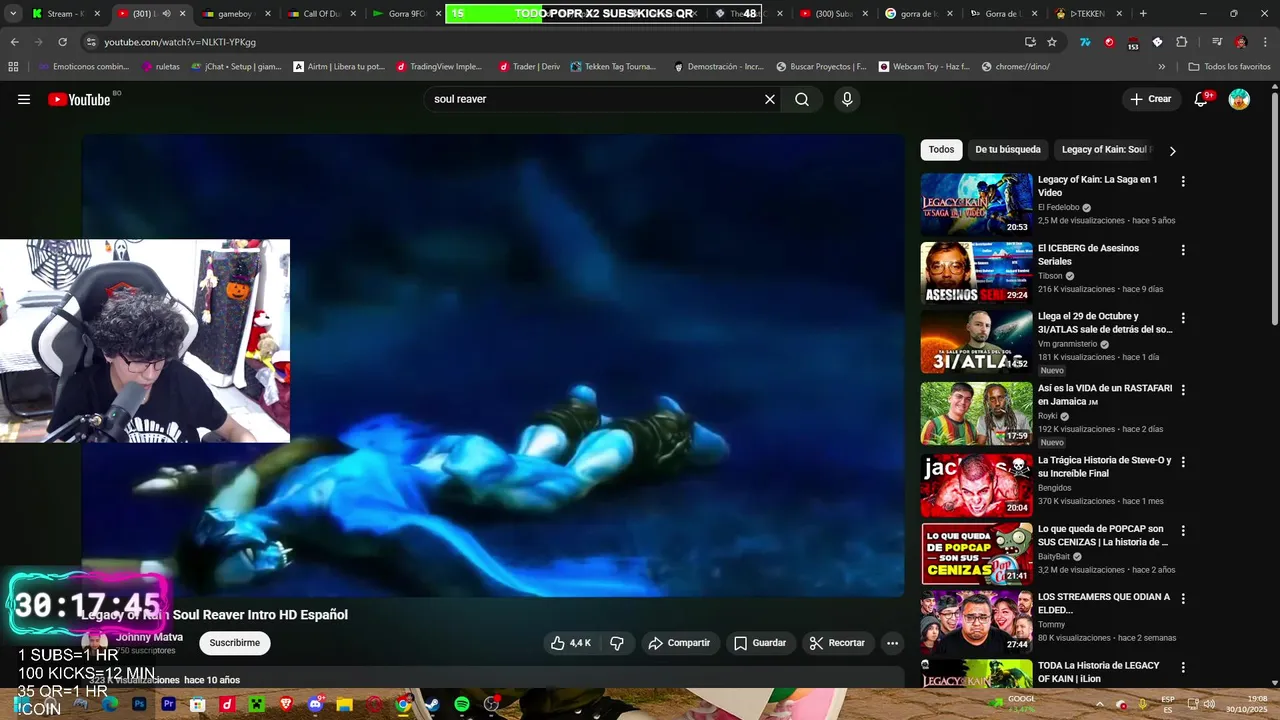Image resolution: width=1280 pixels, height=720 pixels.
Task: Bookmark this page with star icon
Action: click(1052, 42)
